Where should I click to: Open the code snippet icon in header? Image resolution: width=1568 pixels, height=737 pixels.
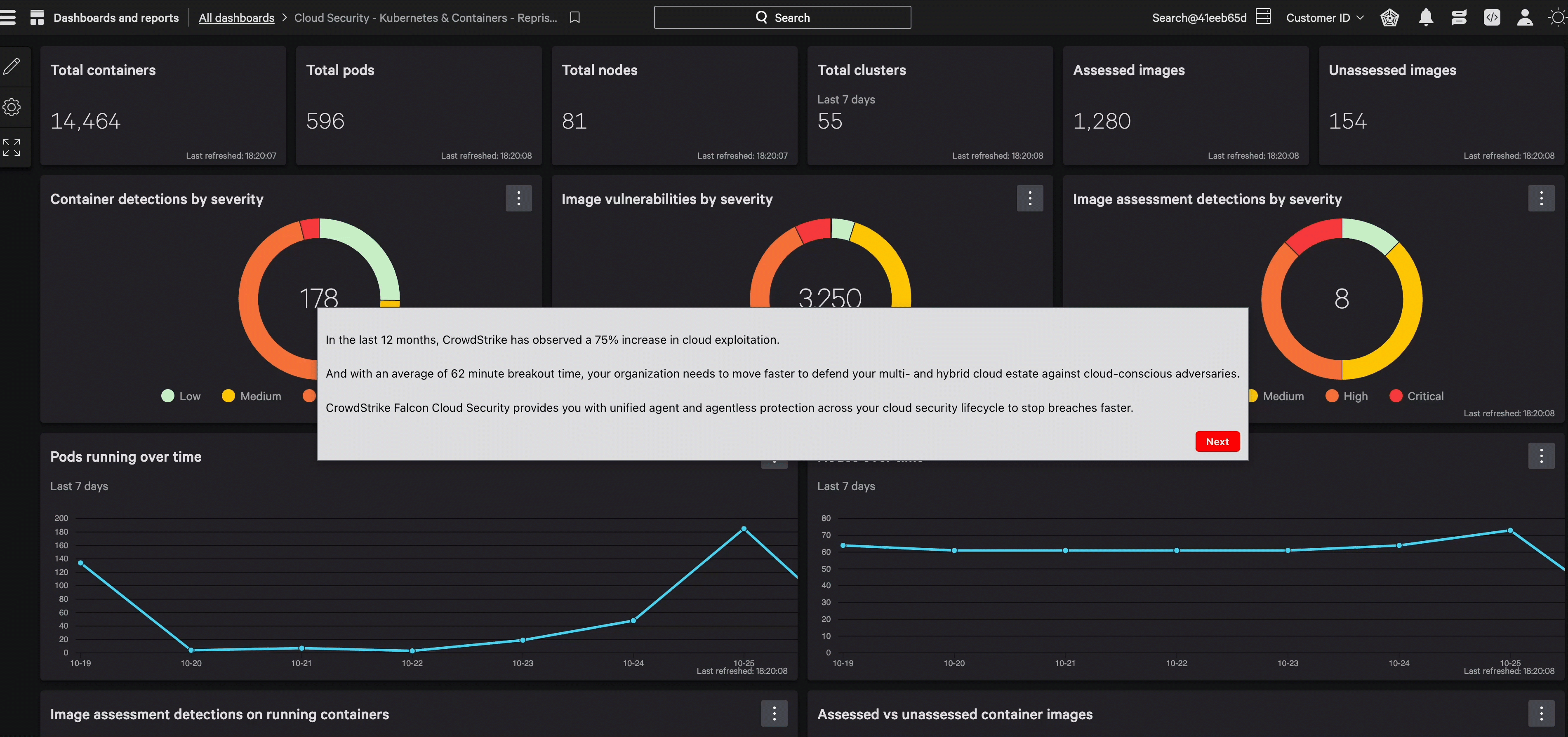point(1492,18)
